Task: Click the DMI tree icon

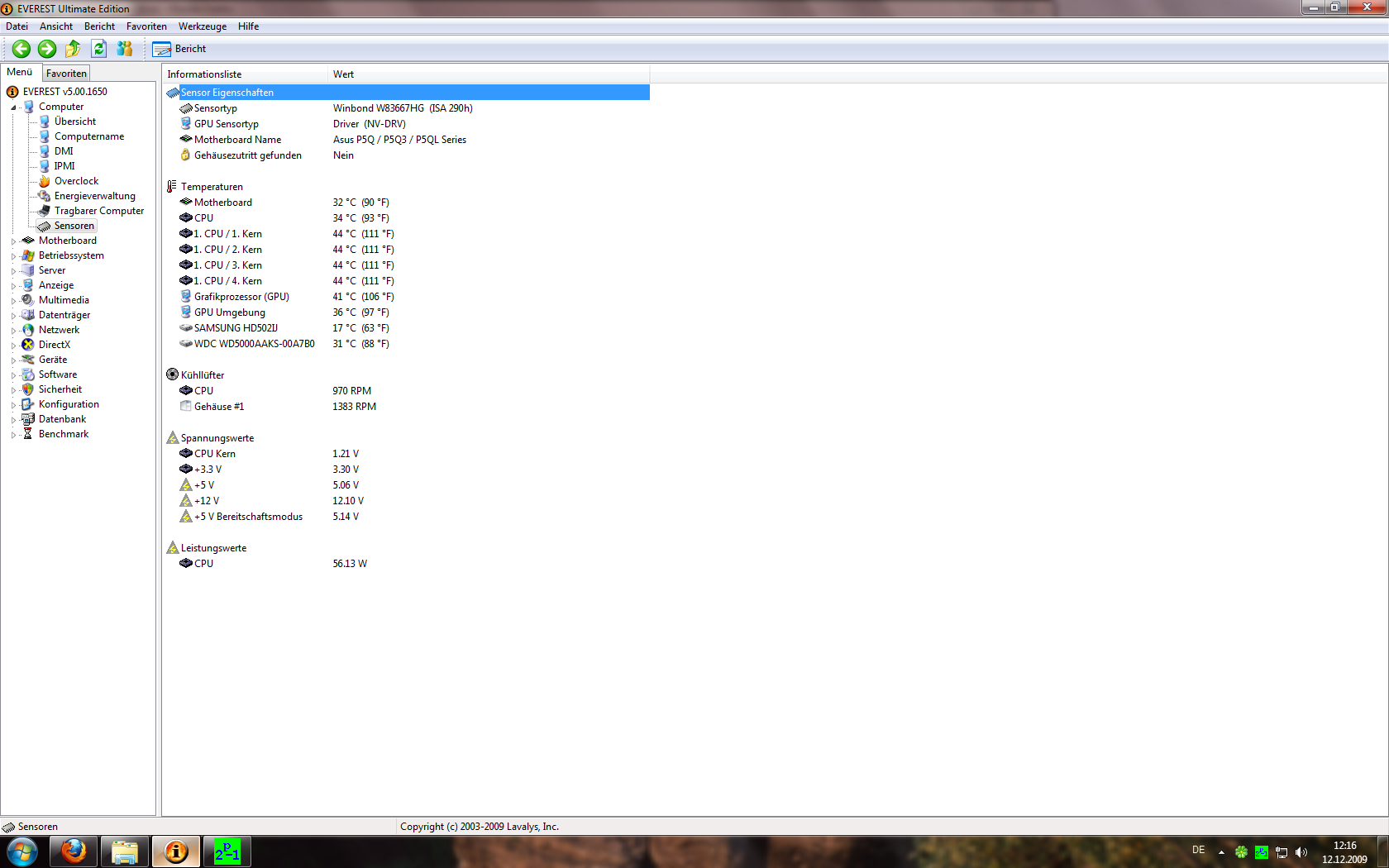Action: 45,151
